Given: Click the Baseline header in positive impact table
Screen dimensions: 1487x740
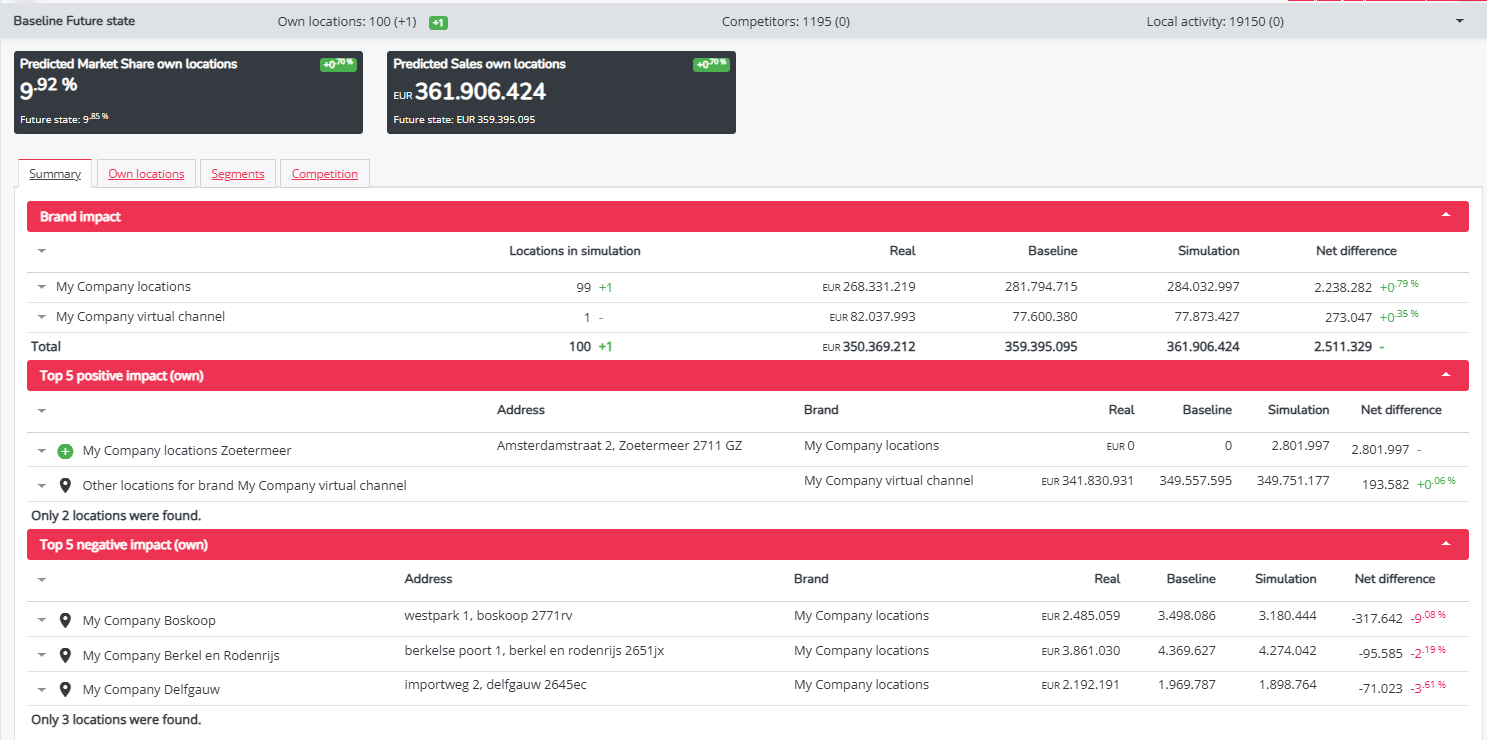Looking at the screenshot, I should (x=1207, y=410).
